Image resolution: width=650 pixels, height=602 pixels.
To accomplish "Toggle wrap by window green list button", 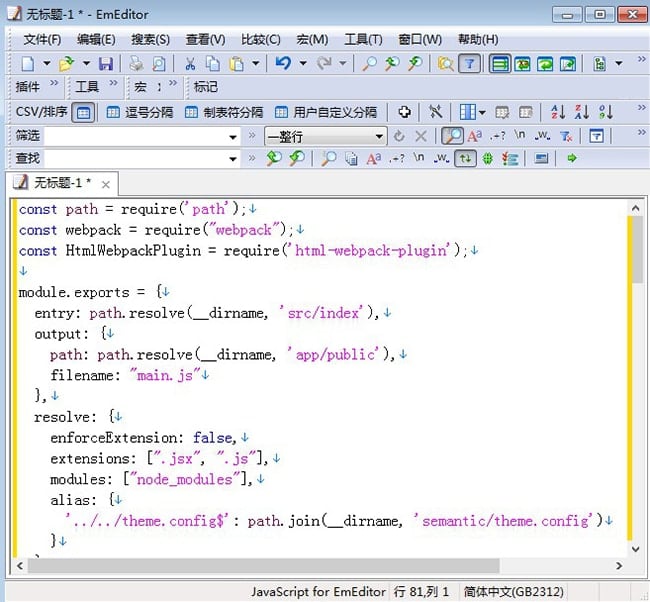I will [500, 64].
